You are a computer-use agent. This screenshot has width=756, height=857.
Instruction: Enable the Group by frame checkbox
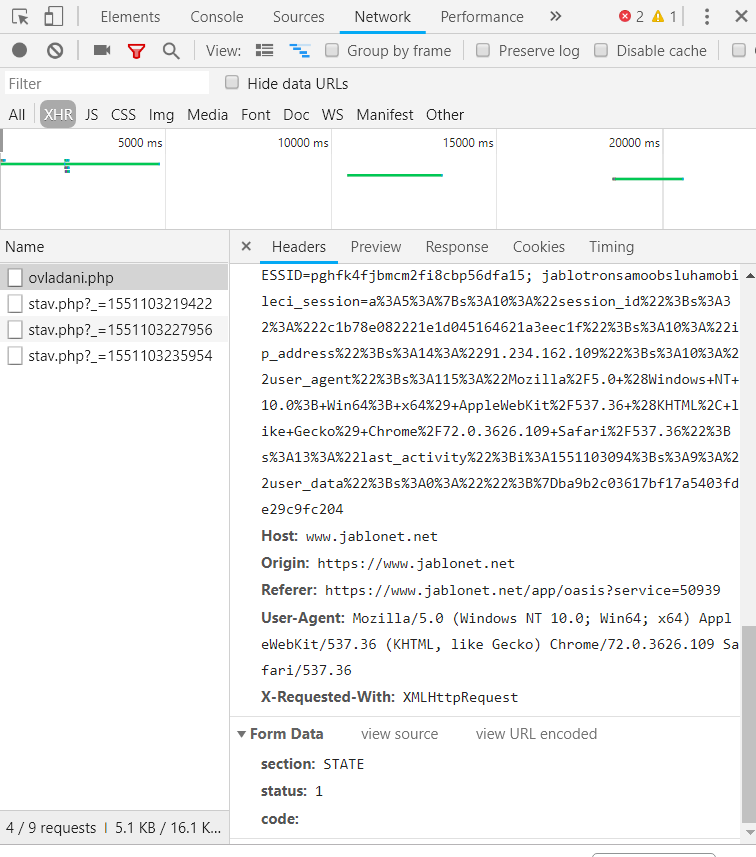click(330, 50)
